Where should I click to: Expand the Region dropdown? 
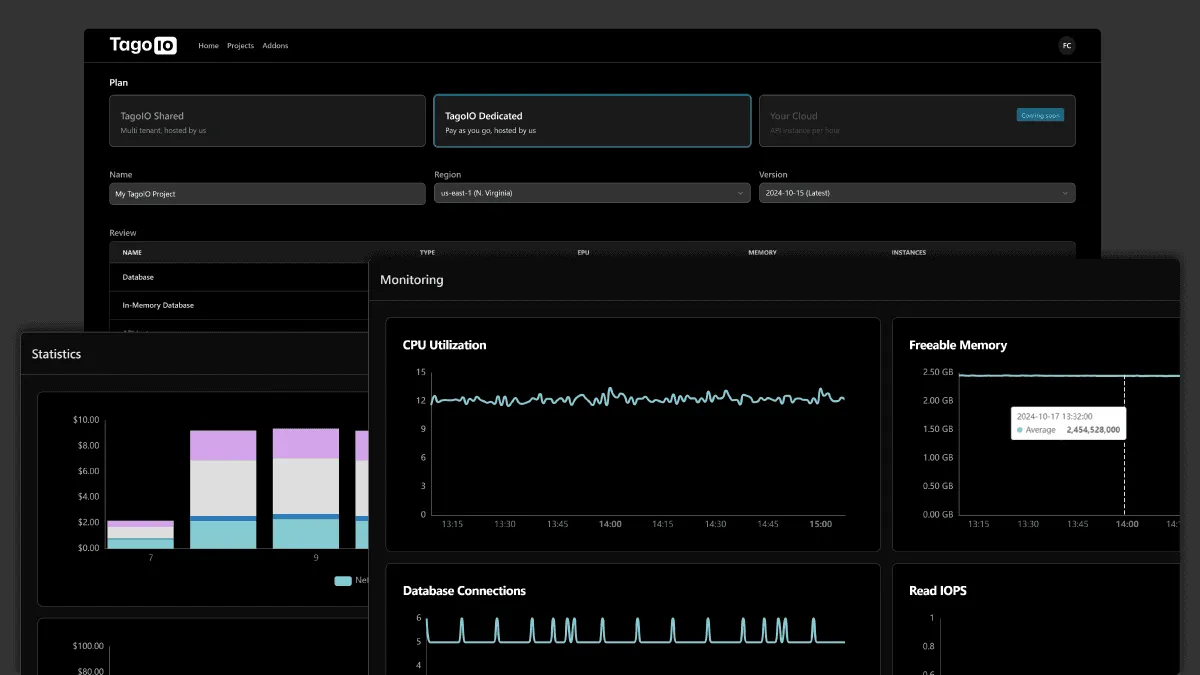pyautogui.click(x=592, y=193)
